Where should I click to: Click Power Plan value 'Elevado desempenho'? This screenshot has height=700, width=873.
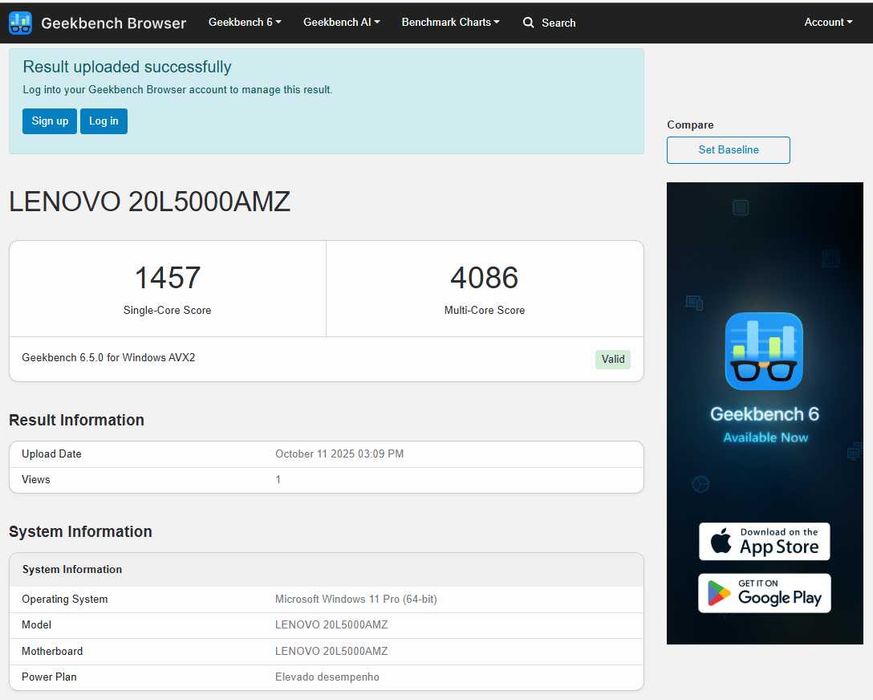[327, 677]
